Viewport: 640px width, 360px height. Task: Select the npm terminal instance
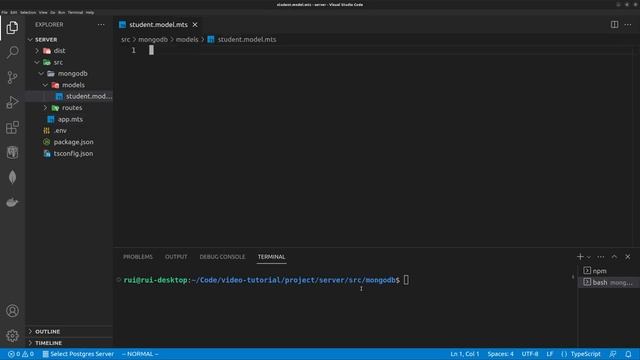pyautogui.click(x=608, y=271)
